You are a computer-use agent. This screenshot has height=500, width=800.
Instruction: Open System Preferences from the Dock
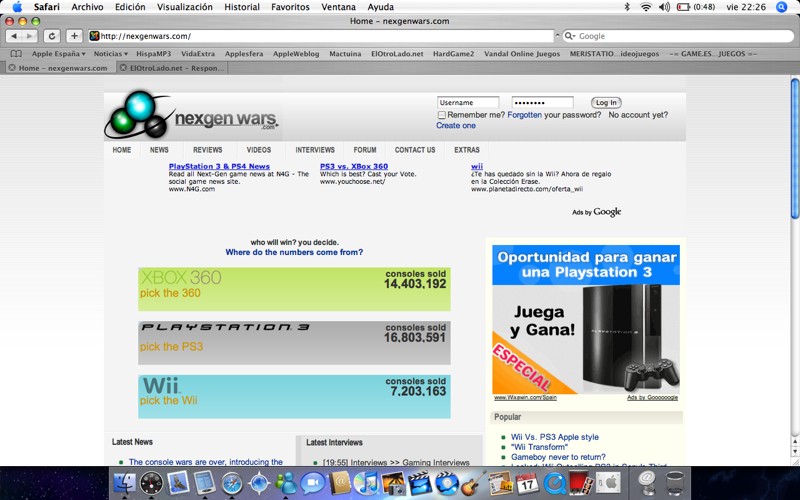[608, 483]
